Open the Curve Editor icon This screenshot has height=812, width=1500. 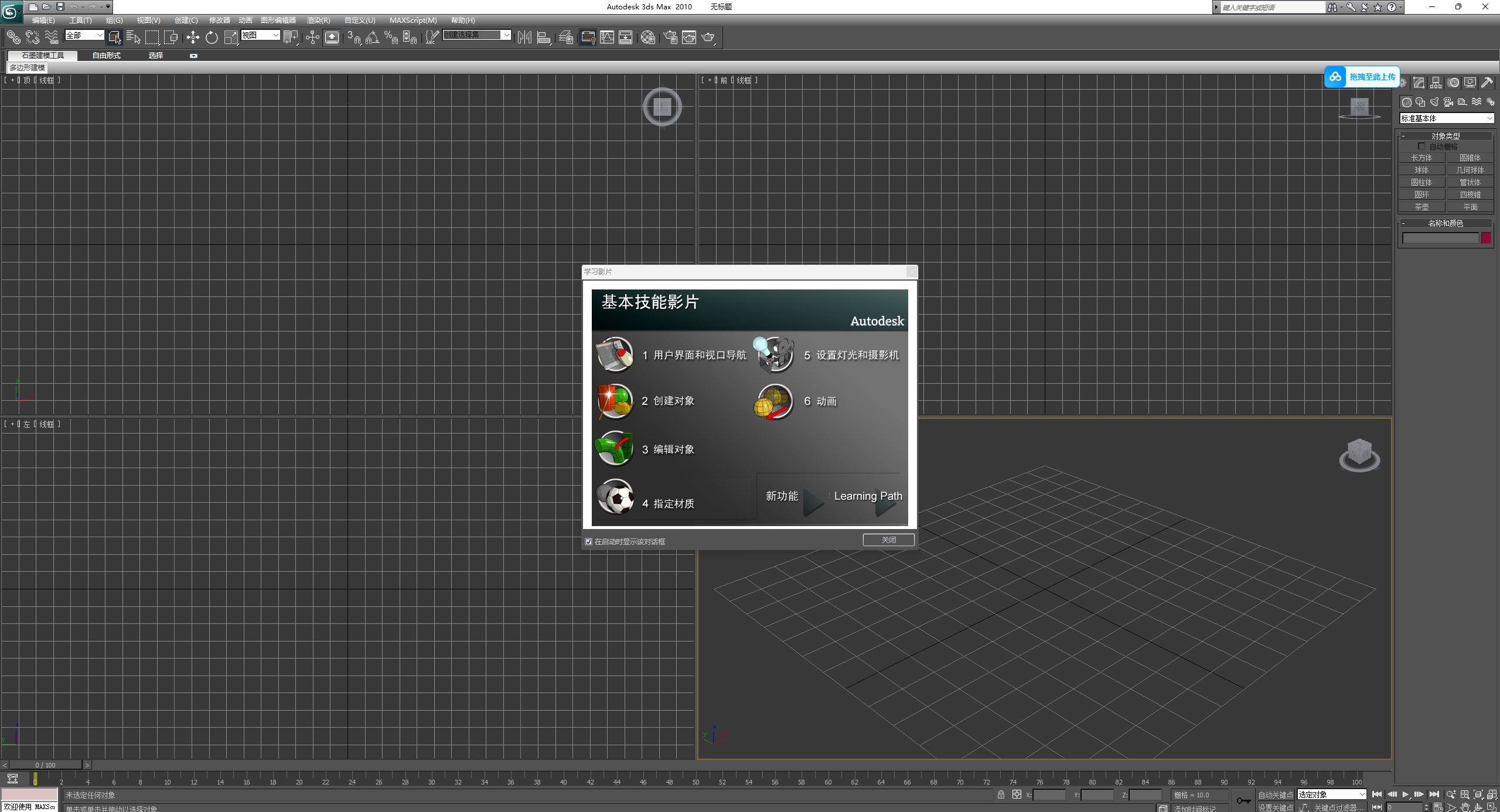[607, 37]
